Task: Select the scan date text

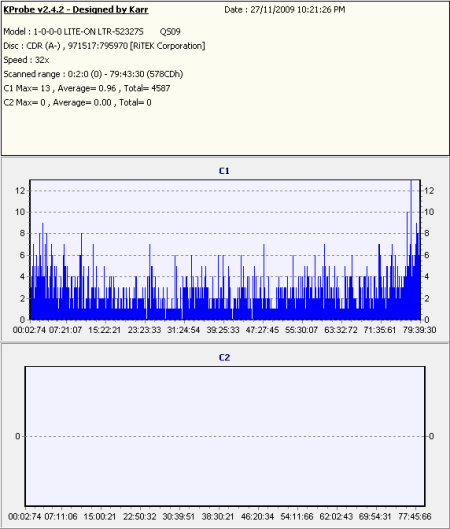Action: 285,10
